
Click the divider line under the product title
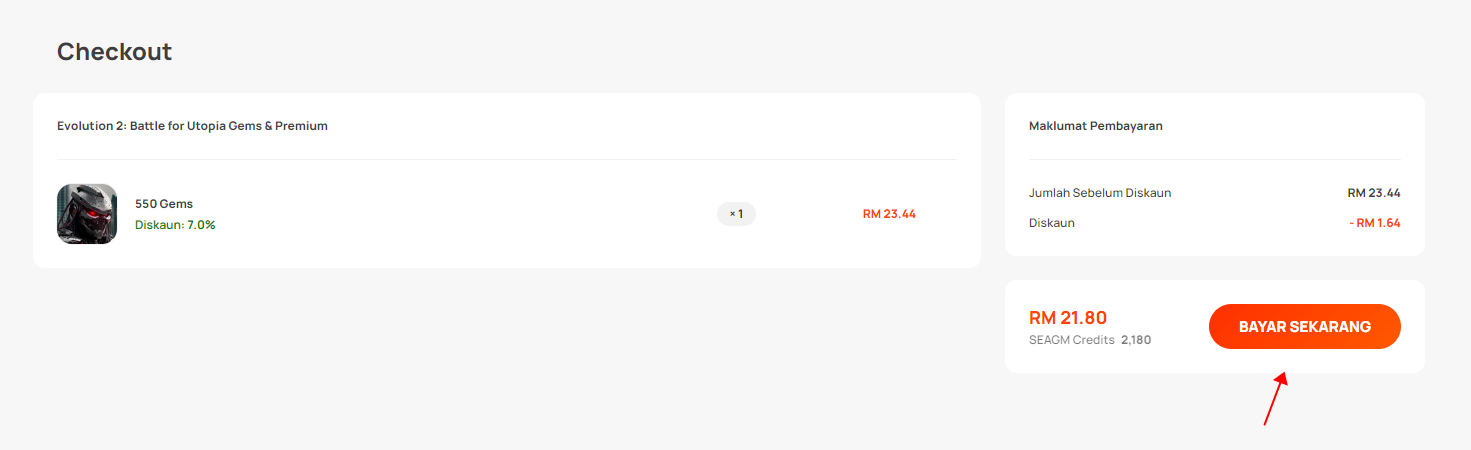tap(507, 159)
